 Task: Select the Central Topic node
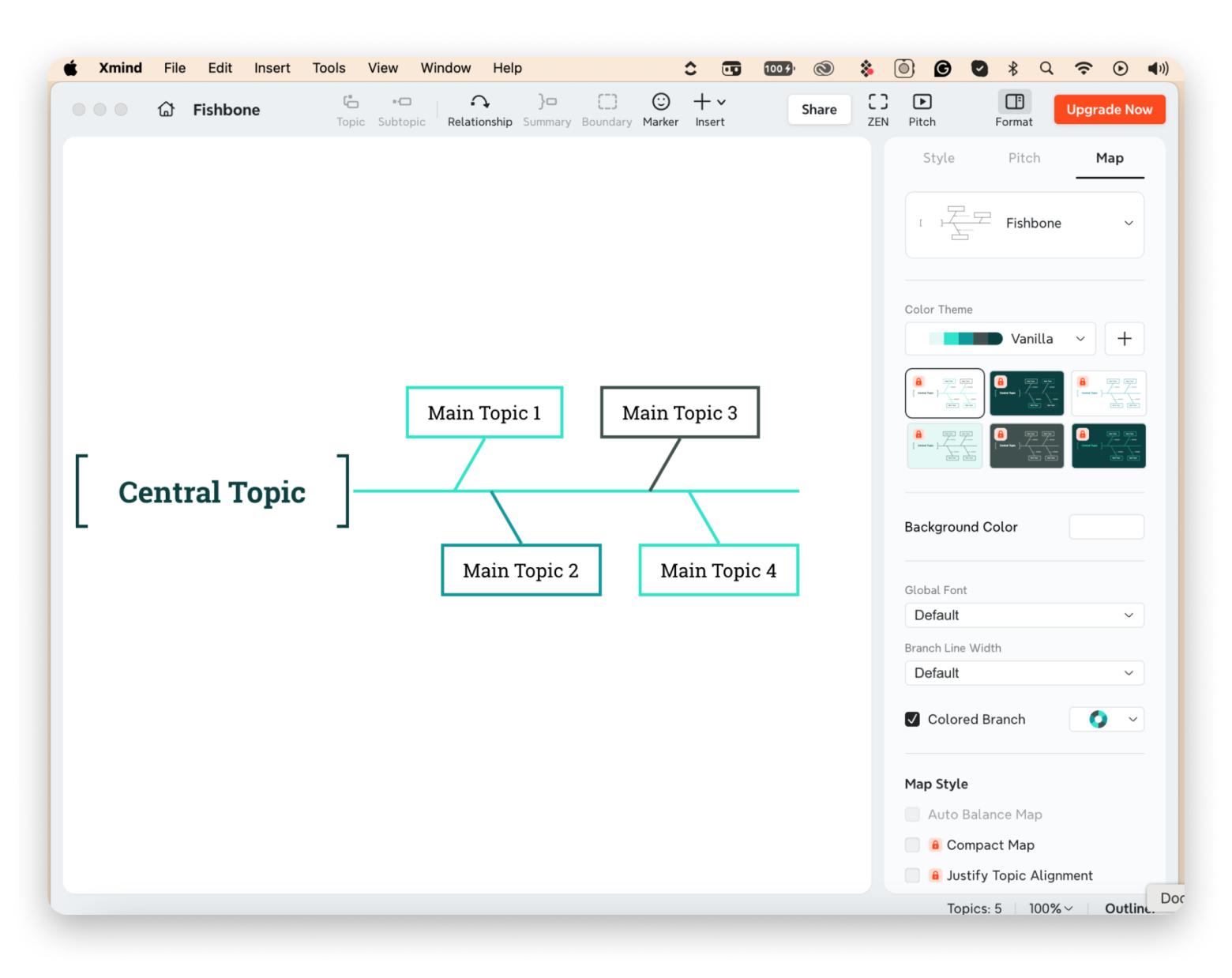[212, 491]
